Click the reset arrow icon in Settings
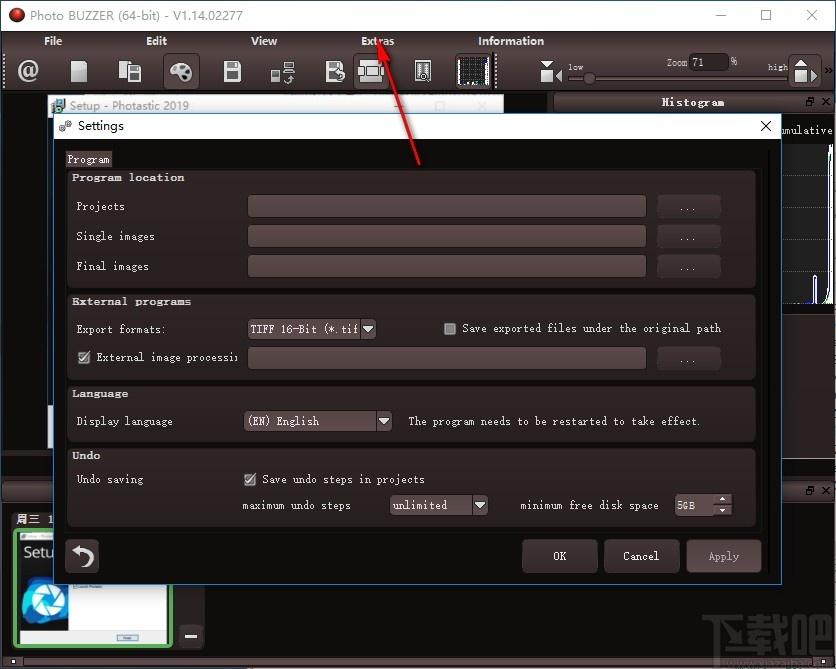Screen dimensions: 836x669 83,557
